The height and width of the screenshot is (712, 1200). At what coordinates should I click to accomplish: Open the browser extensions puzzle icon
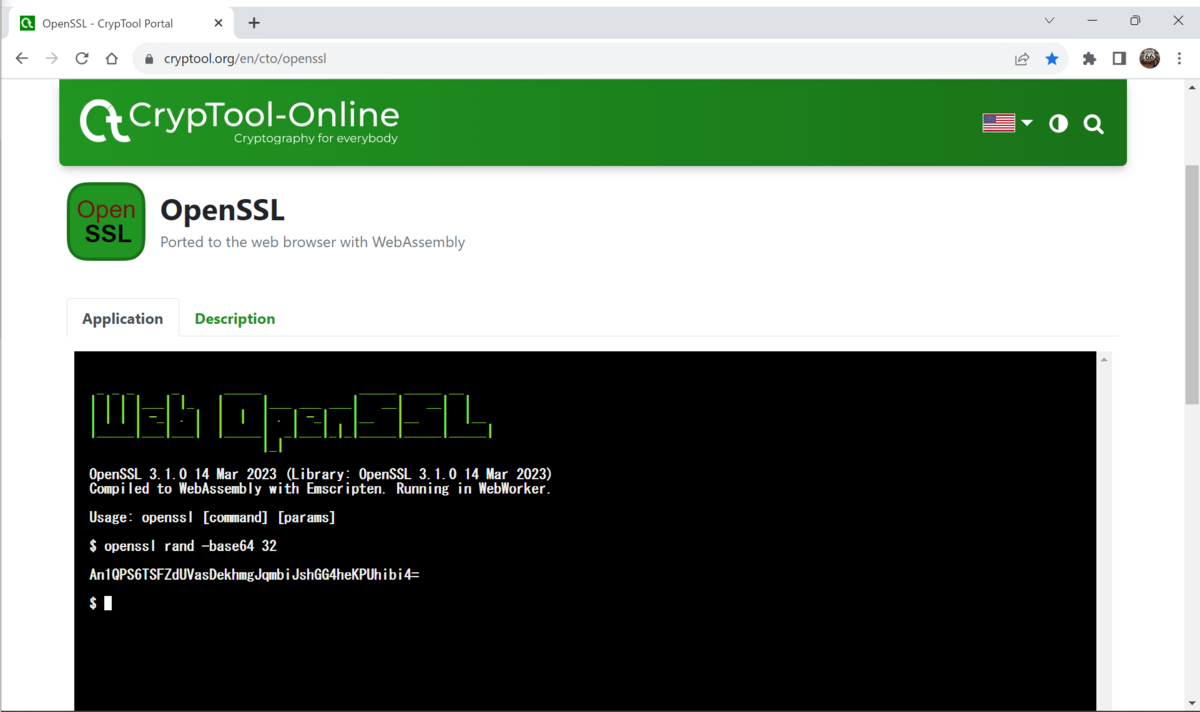click(x=1089, y=58)
